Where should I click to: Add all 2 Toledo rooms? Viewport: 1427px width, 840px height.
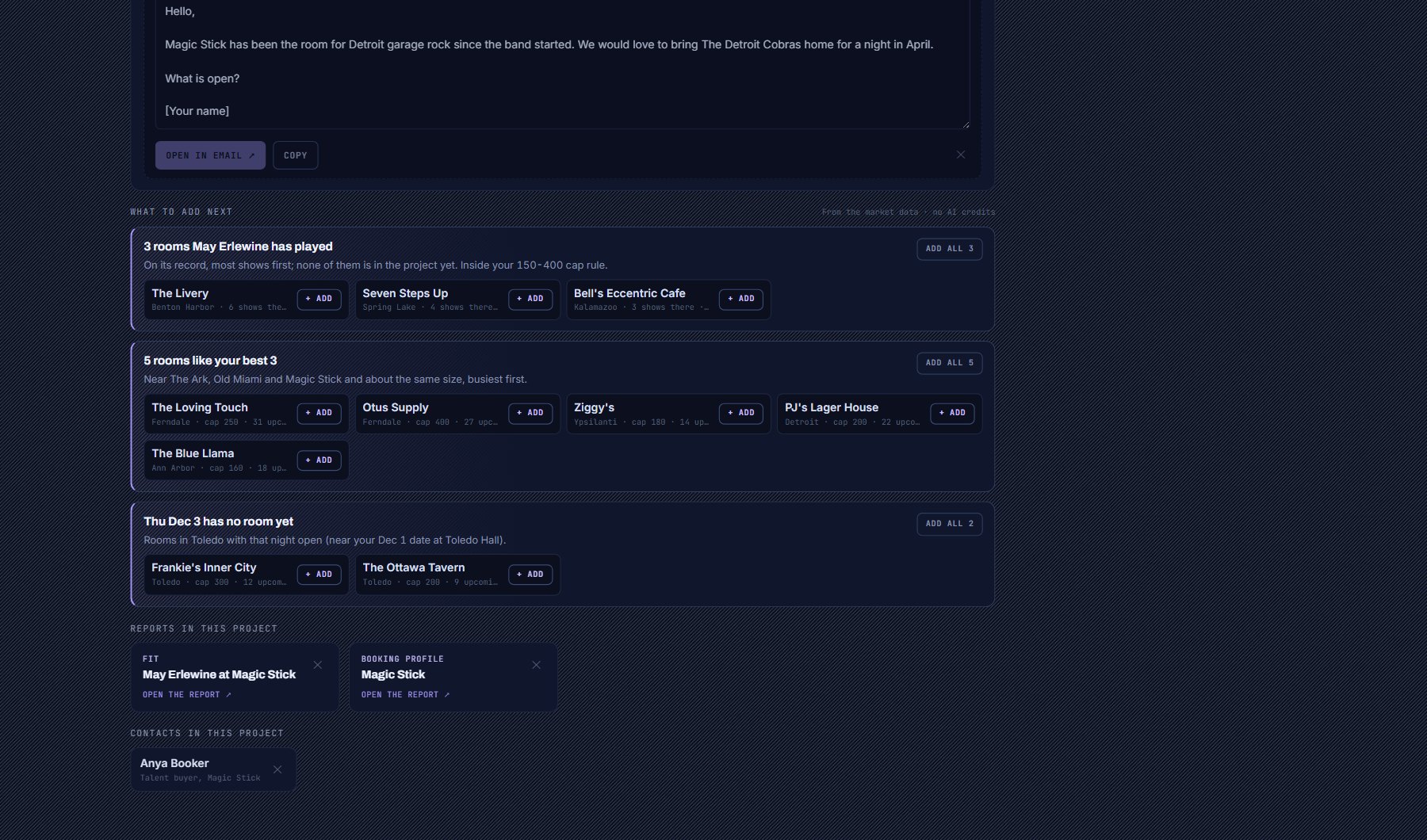(x=949, y=524)
